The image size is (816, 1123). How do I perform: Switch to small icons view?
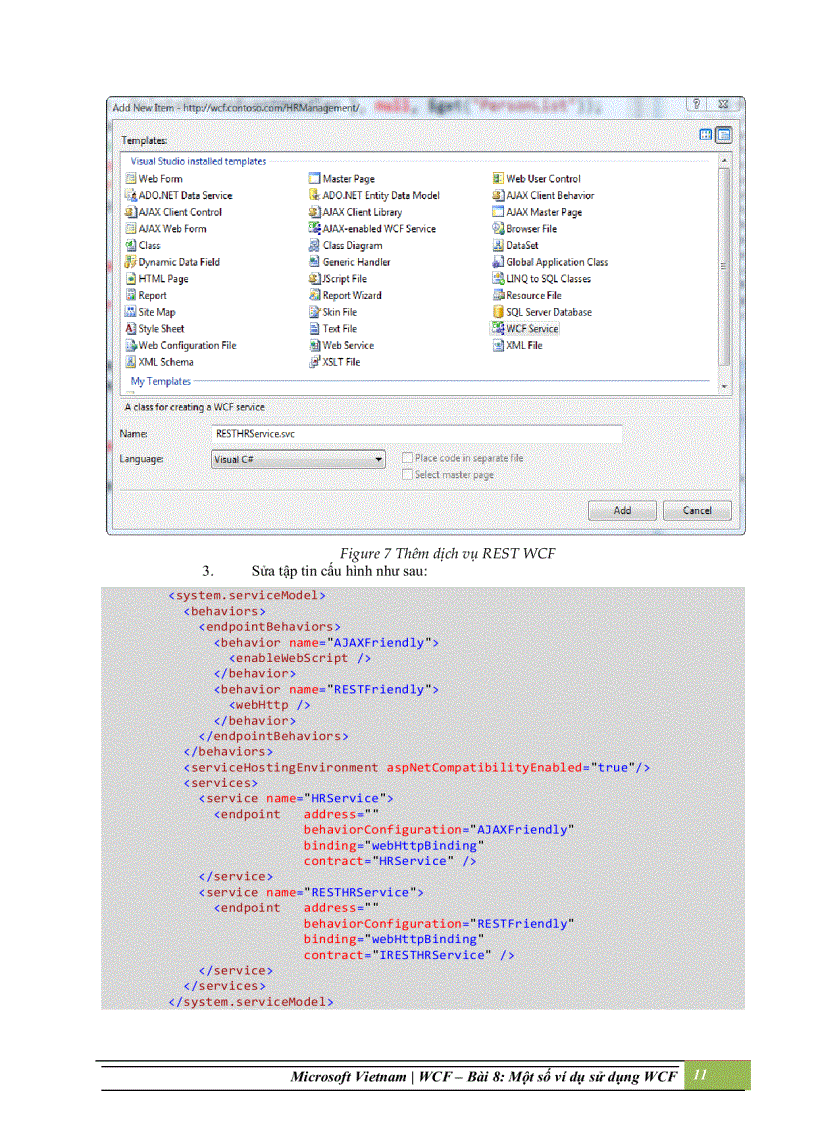pos(706,134)
